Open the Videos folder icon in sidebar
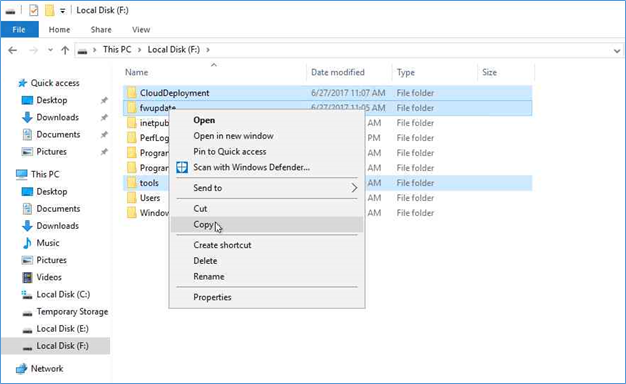 pos(27,277)
